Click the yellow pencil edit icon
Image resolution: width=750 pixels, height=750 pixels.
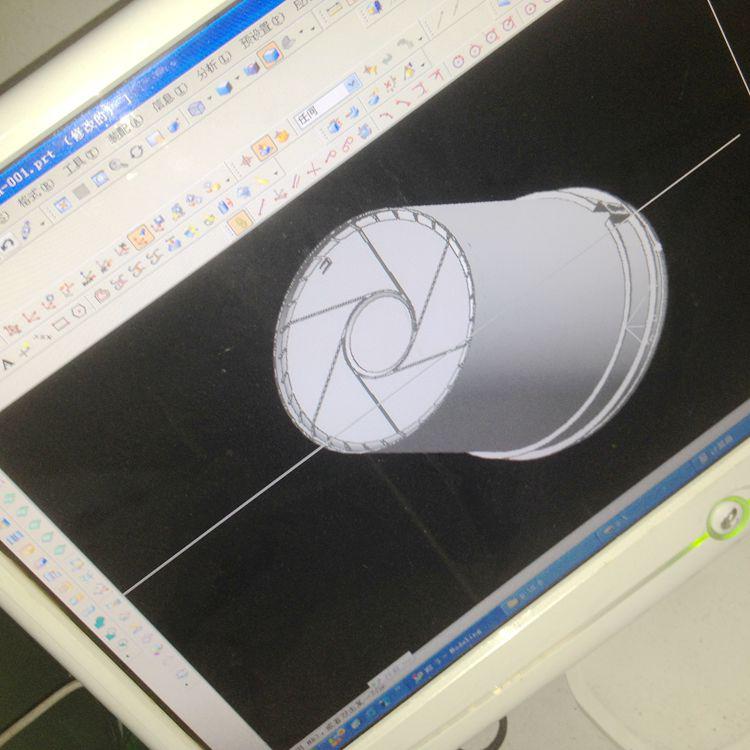coord(263,181)
